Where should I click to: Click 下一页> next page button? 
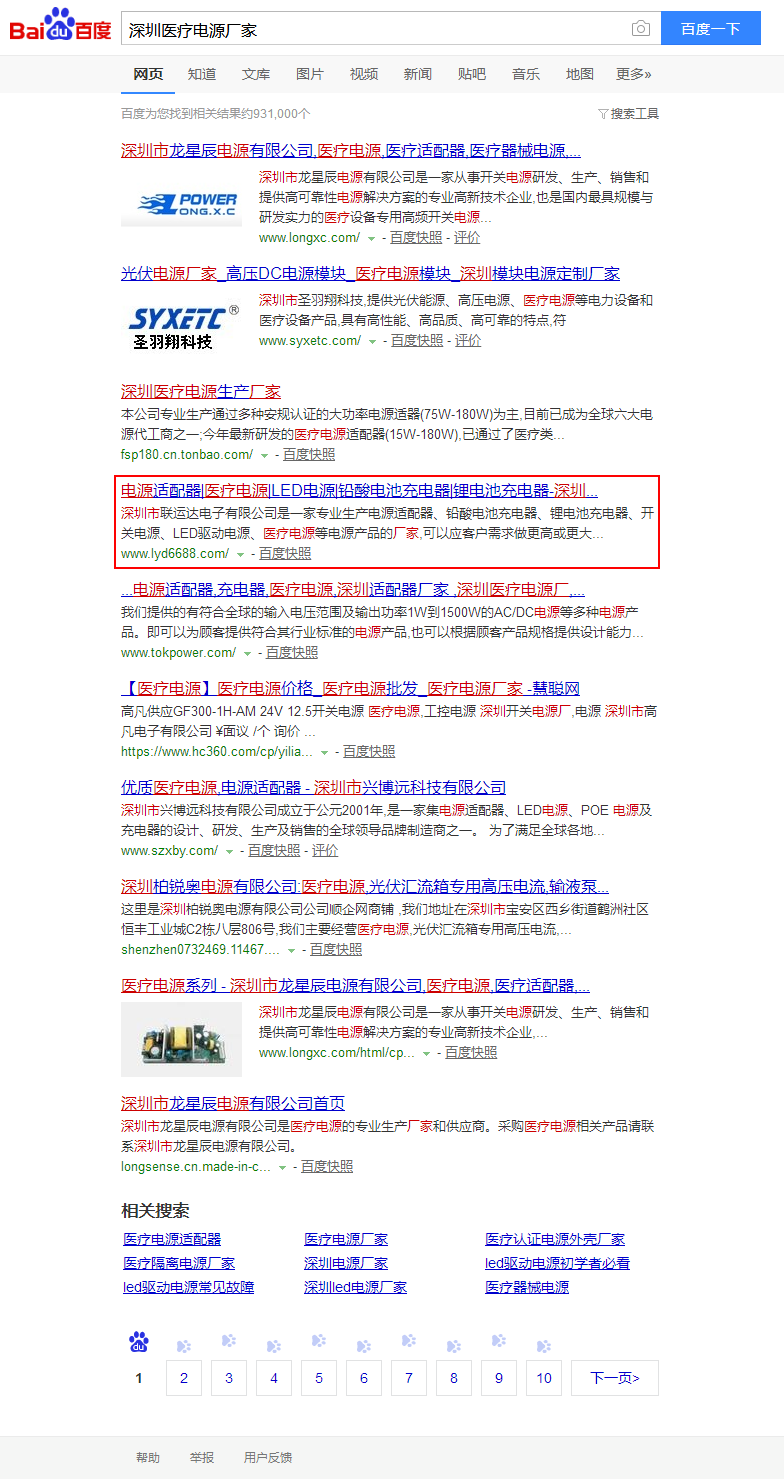(x=615, y=1378)
